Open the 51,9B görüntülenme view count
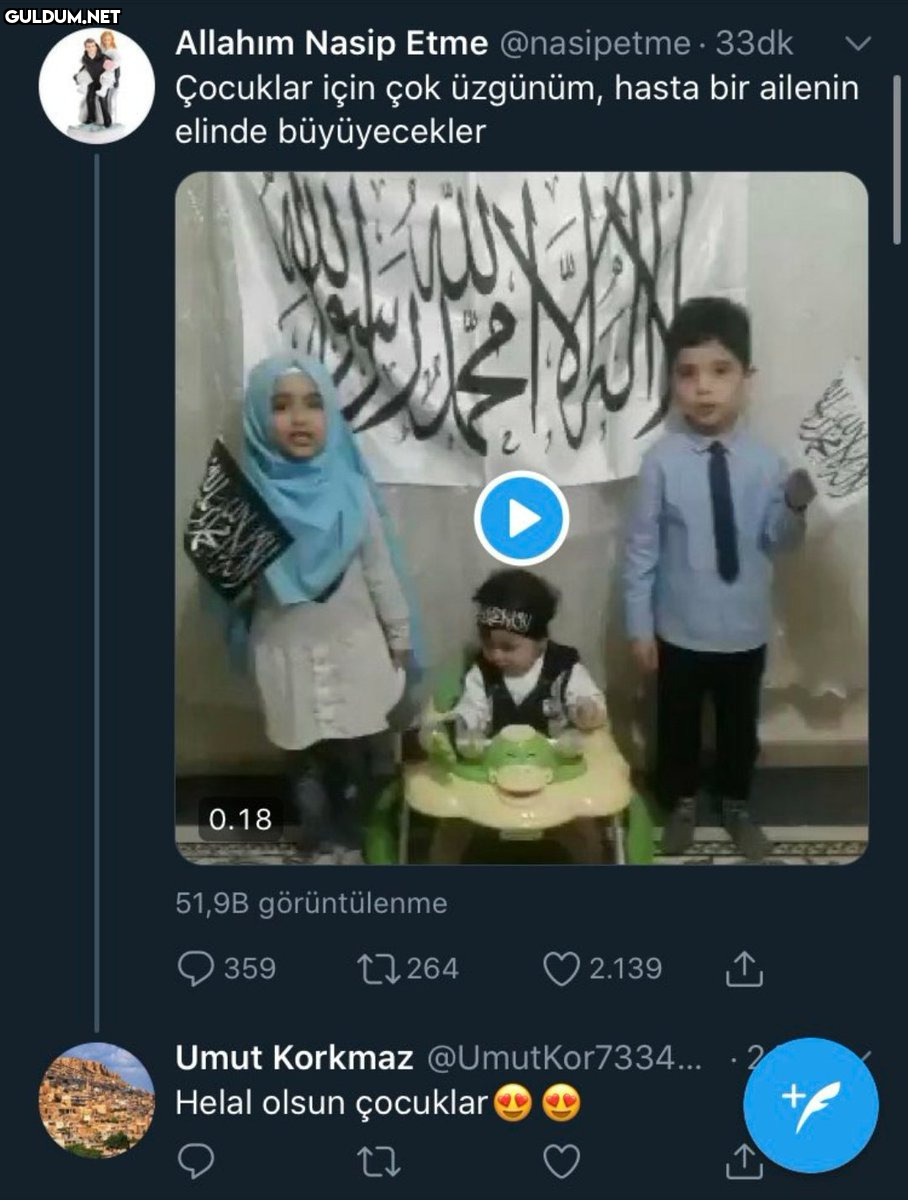 click(311, 904)
